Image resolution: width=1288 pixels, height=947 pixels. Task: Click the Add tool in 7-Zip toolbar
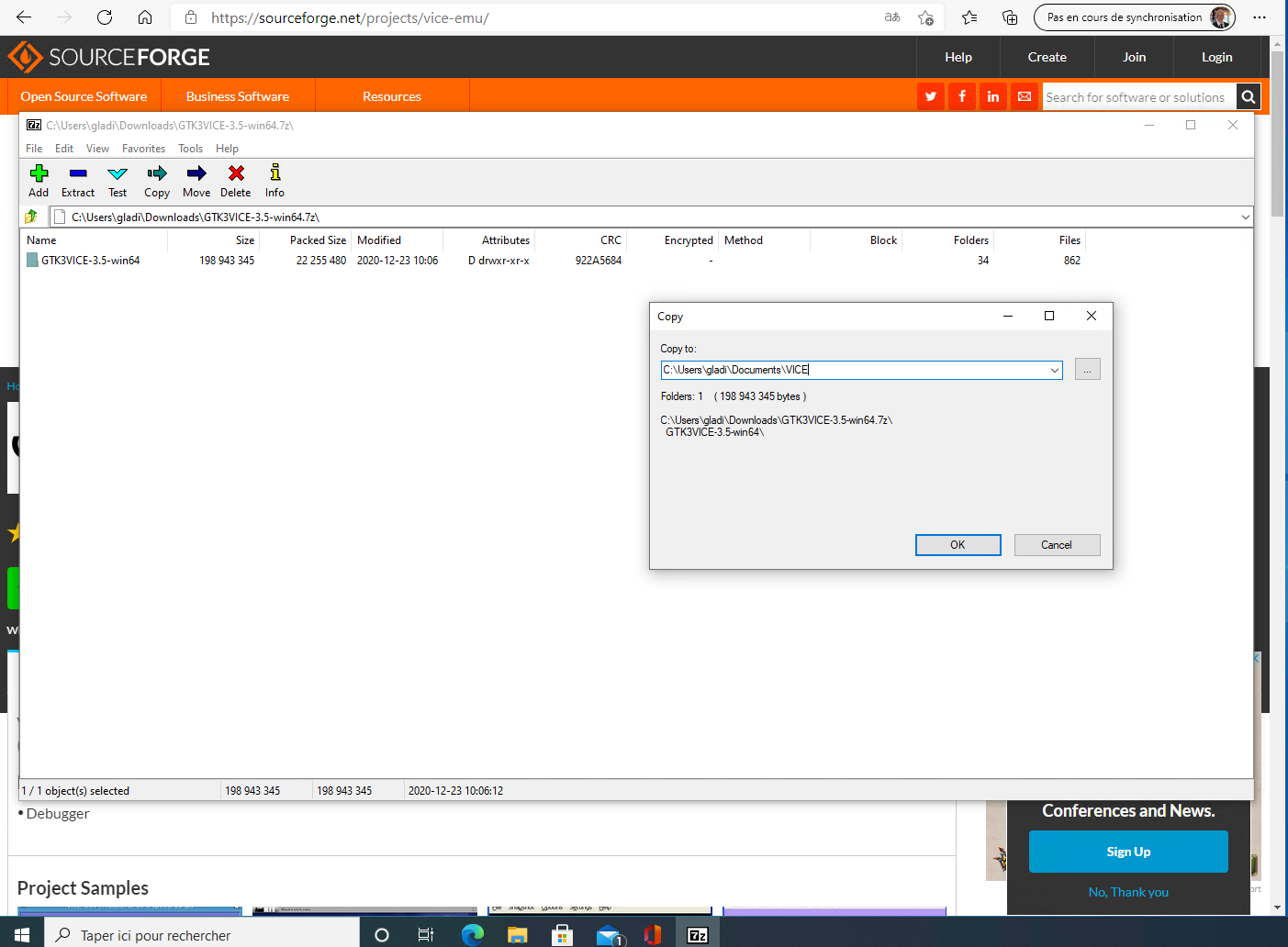(x=39, y=181)
